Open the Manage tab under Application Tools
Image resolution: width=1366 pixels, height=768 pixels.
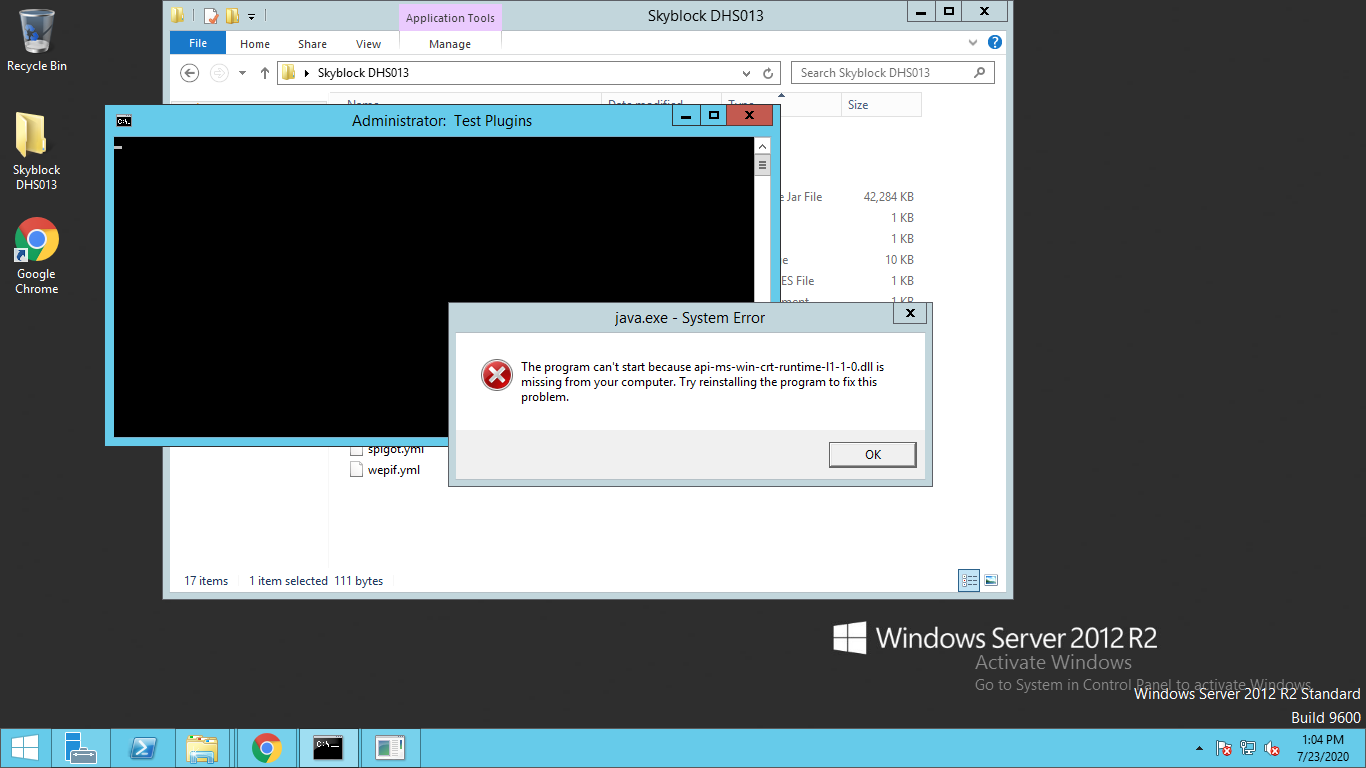click(x=450, y=44)
